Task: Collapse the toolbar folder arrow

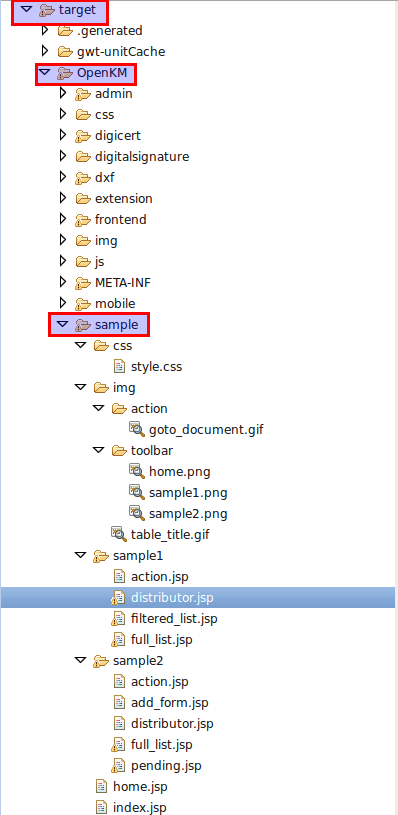Action: pos(99,450)
